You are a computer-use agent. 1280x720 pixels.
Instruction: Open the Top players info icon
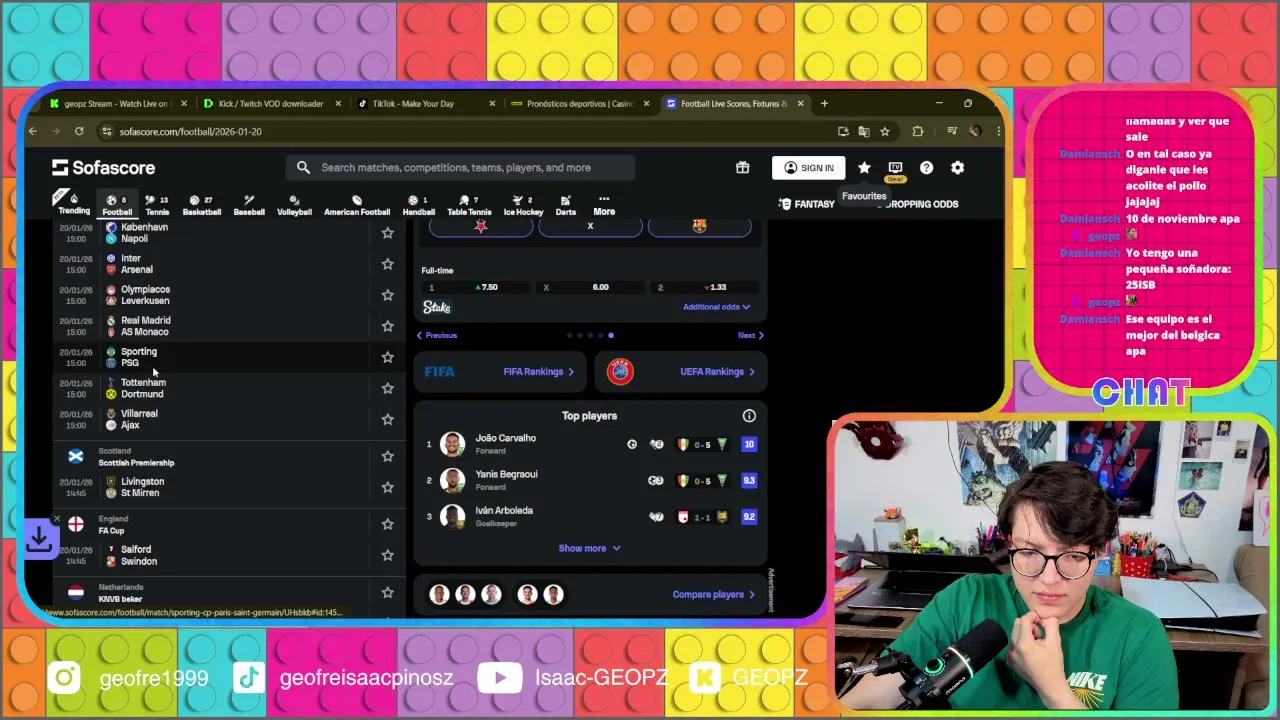point(749,416)
